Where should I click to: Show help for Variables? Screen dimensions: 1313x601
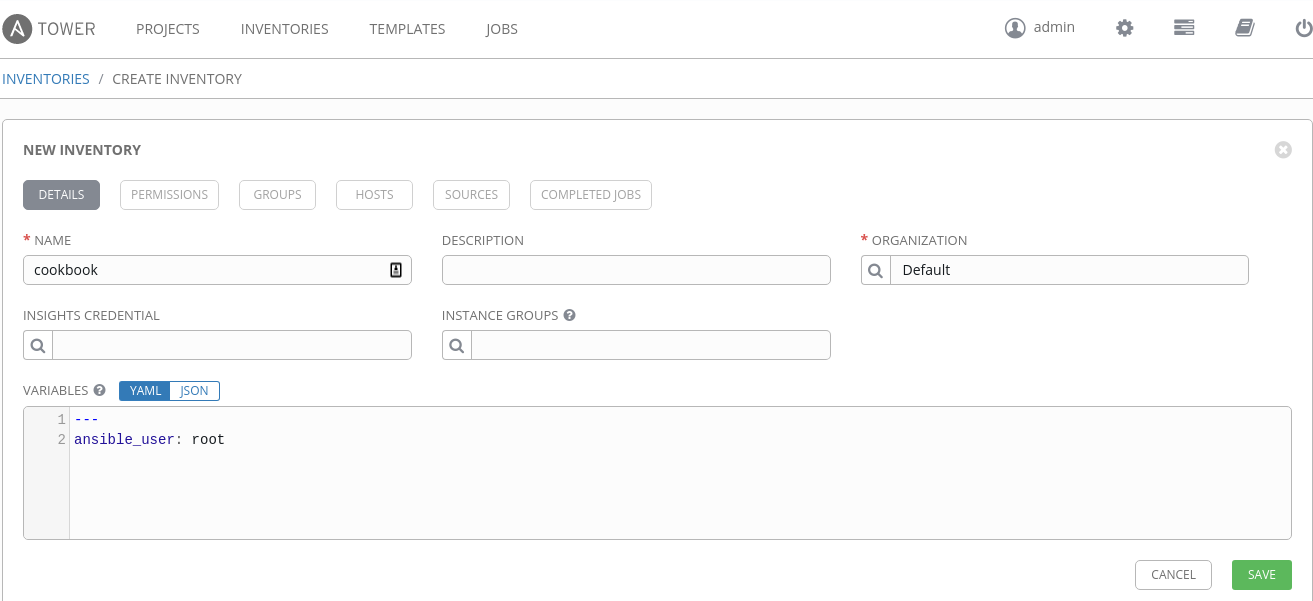tap(99, 390)
